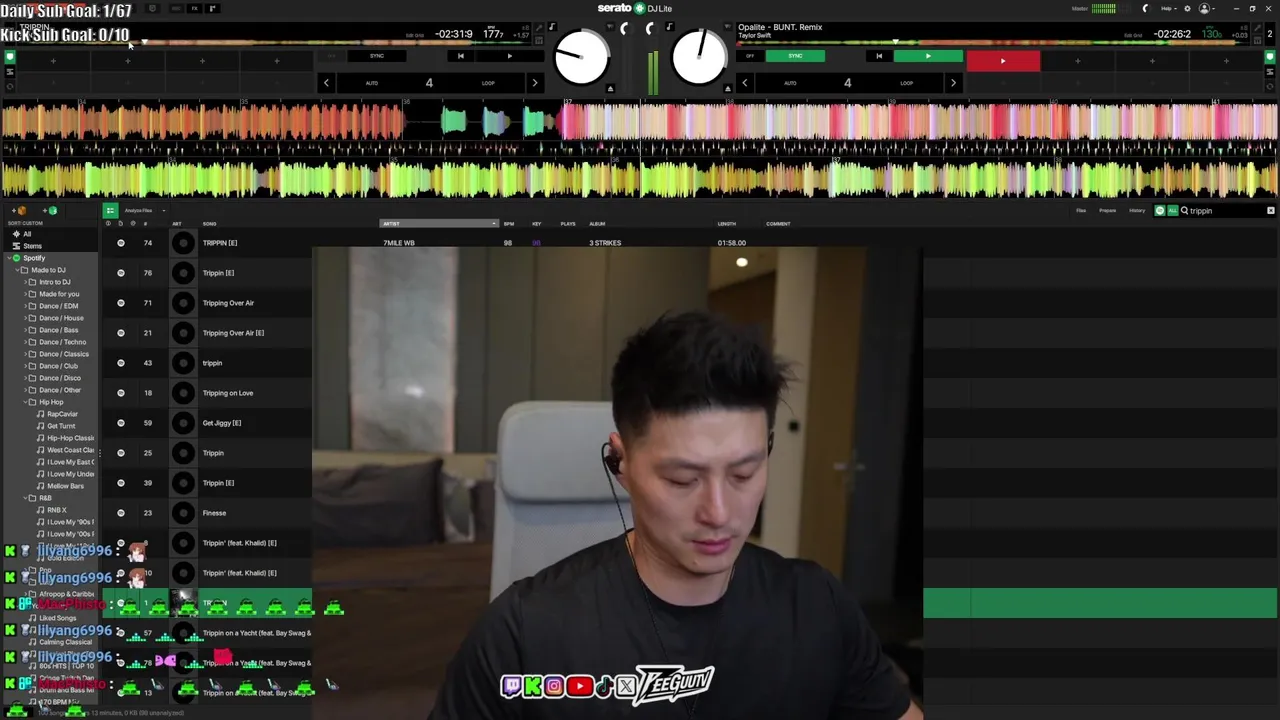The height and width of the screenshot is (720, 1280).
Task: Play the left deck
Action: [510, 56]
